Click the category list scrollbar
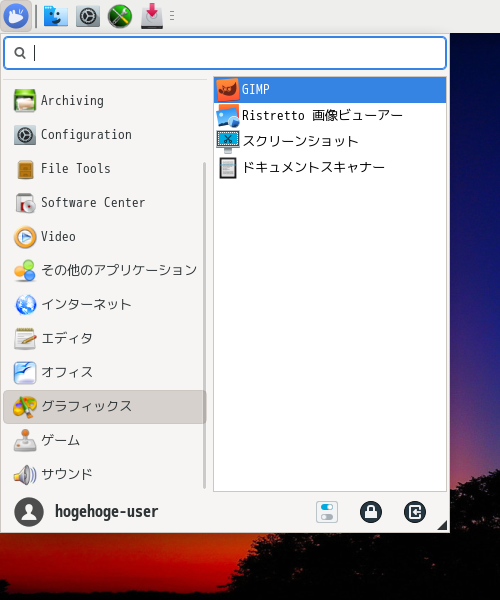Viewport: 500px width, 600px height. [204, 325]
